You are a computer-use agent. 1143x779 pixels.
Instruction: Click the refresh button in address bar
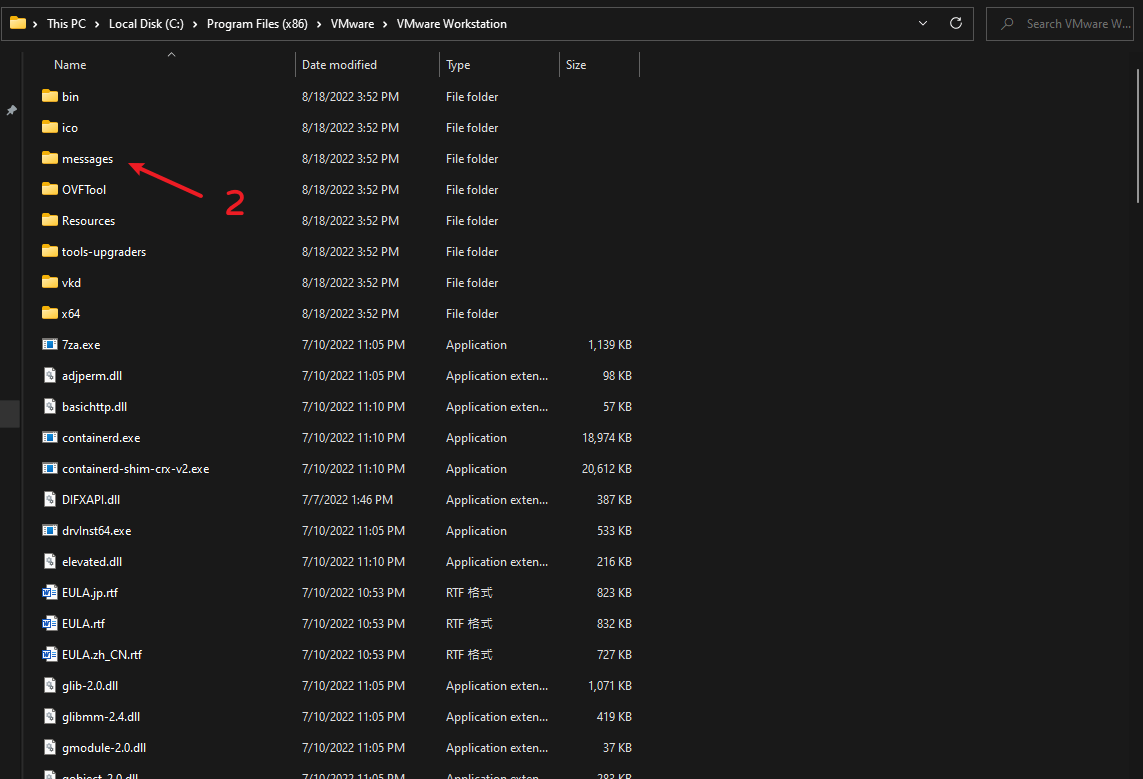956,23
